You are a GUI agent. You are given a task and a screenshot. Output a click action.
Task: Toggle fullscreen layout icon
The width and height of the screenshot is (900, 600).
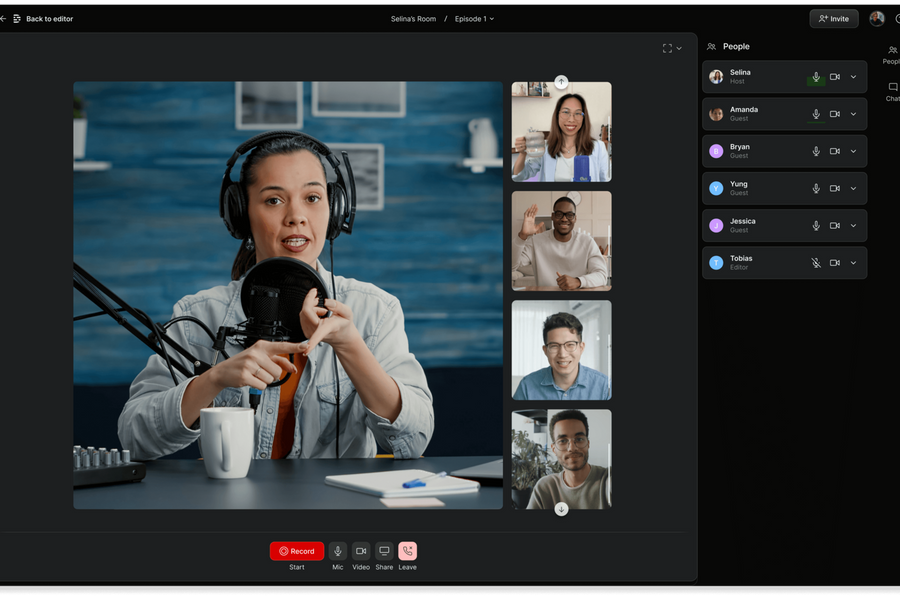(x=667, y=48)
